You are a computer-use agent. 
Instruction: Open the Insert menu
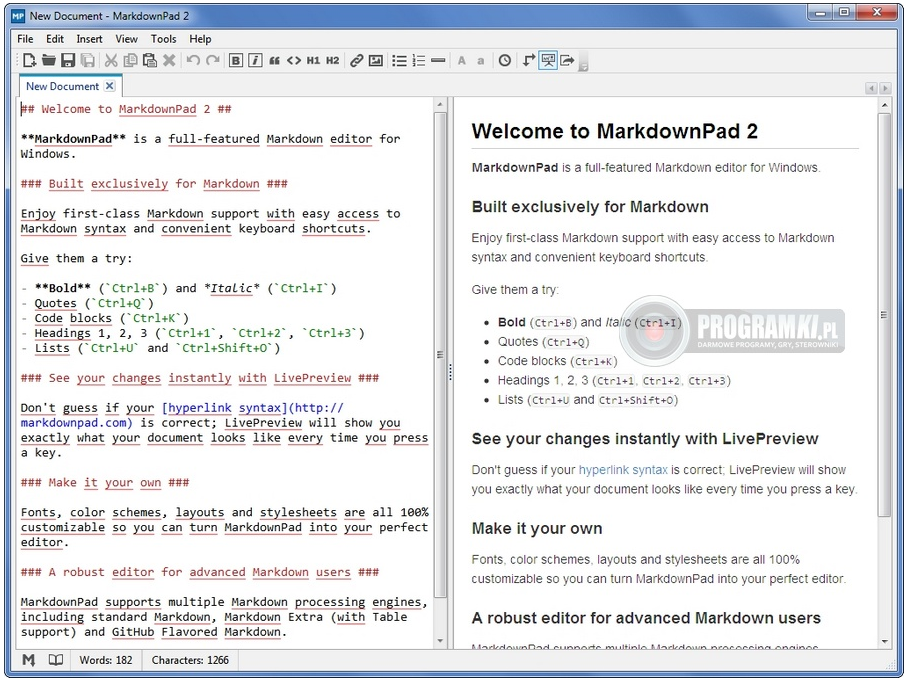pos(89,39)
